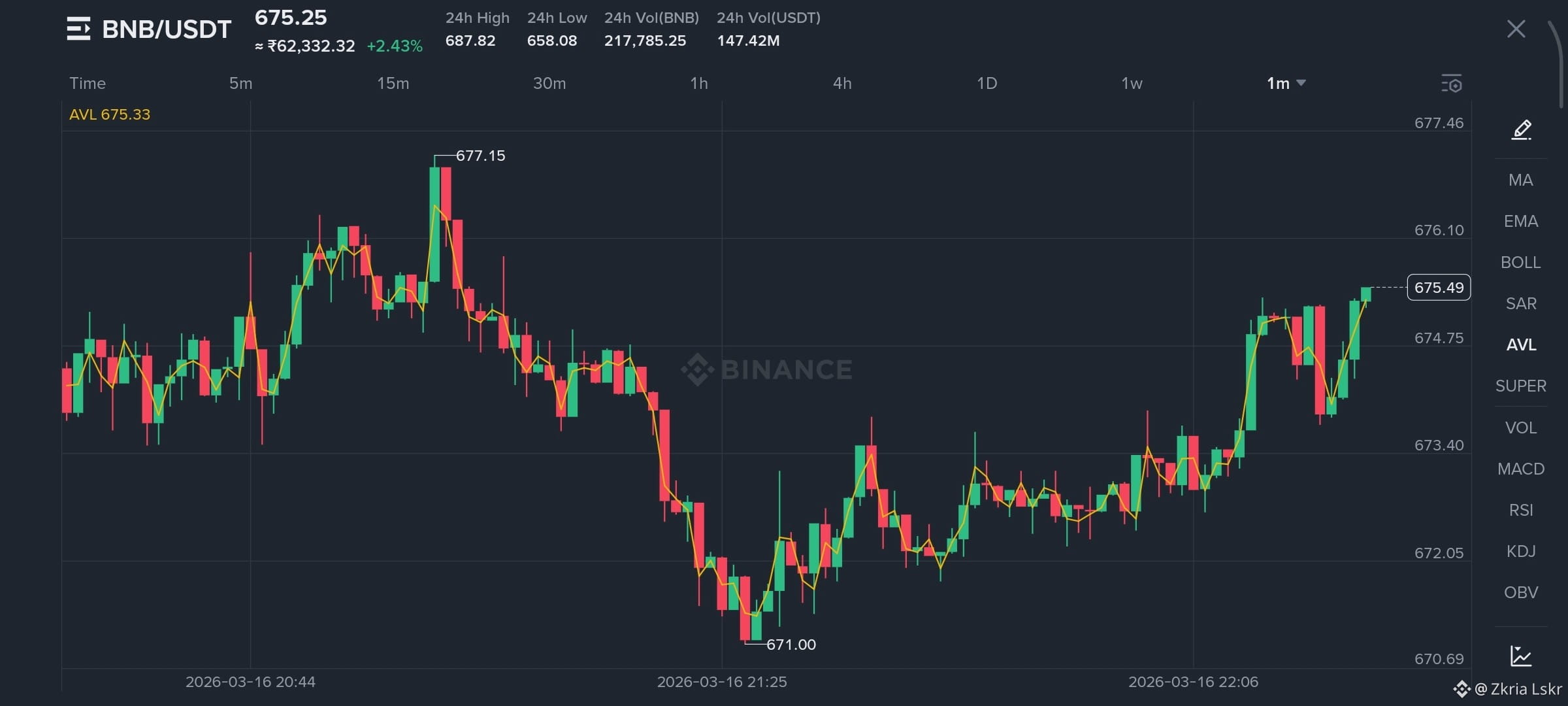Open chart settings icon beside intervals

point(1451,84)
